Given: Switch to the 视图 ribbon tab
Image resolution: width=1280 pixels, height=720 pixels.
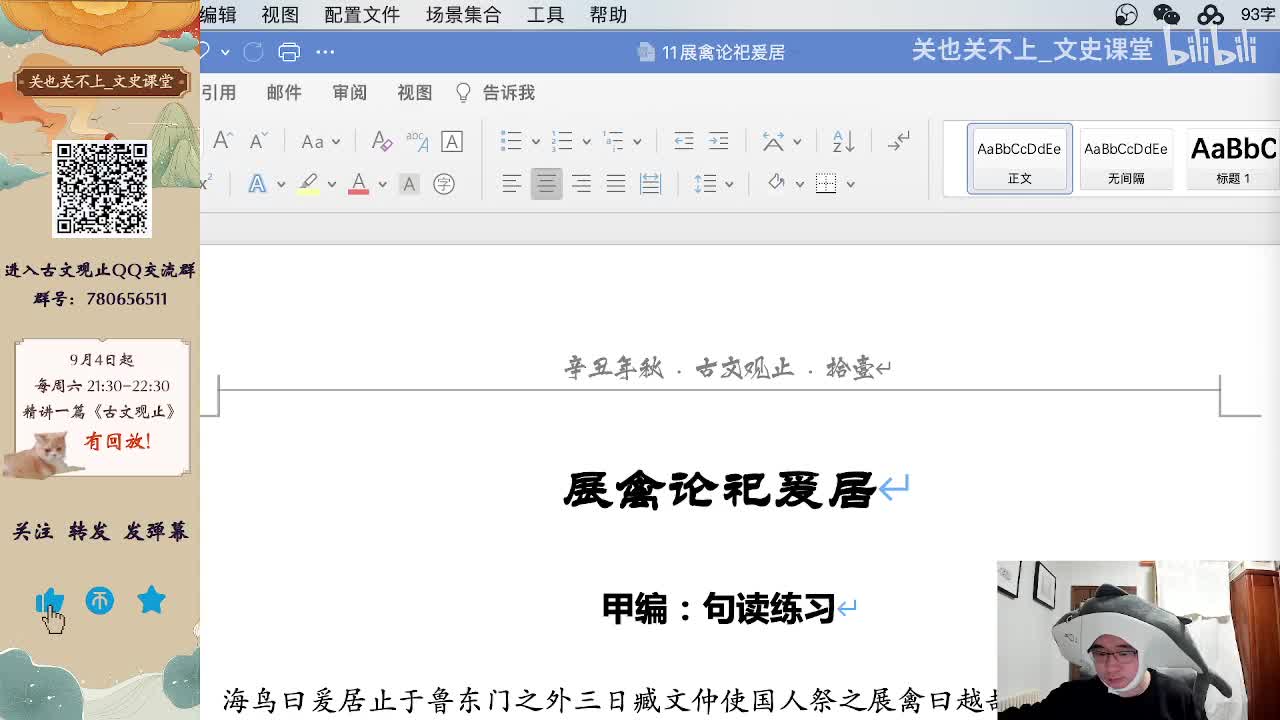Looking at the screenshot, I should pos(414,93).
